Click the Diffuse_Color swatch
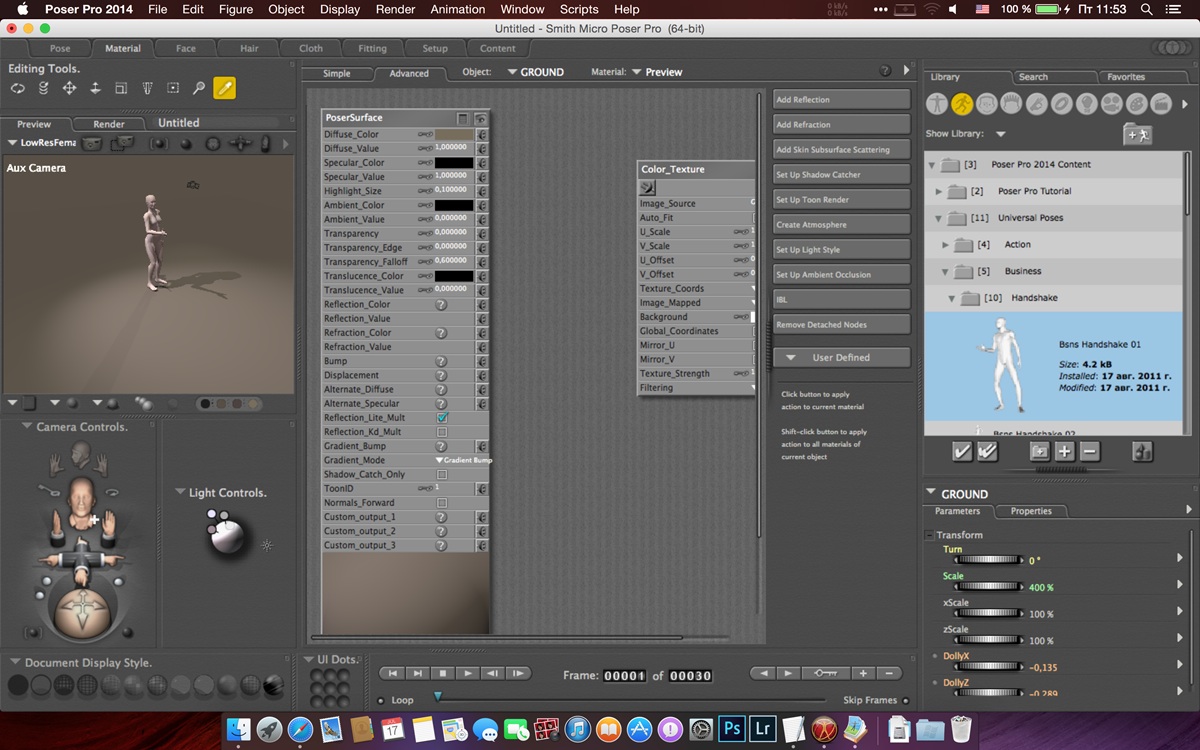Image resolution: width=1200 pixels, height=750 pixels. pyautogui.click(x=454, y=134)
